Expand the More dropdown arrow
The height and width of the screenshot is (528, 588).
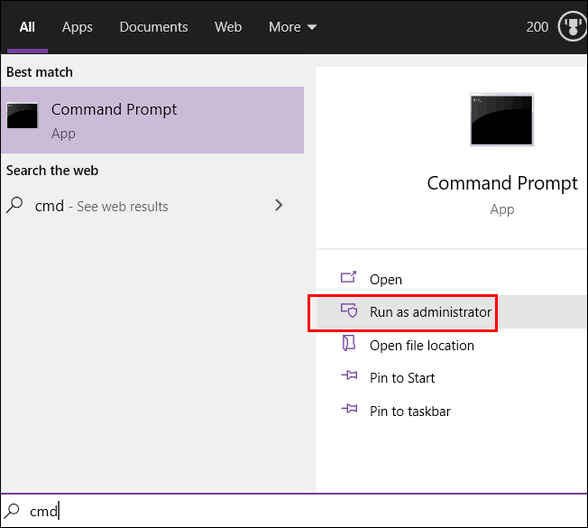[312, 27]
